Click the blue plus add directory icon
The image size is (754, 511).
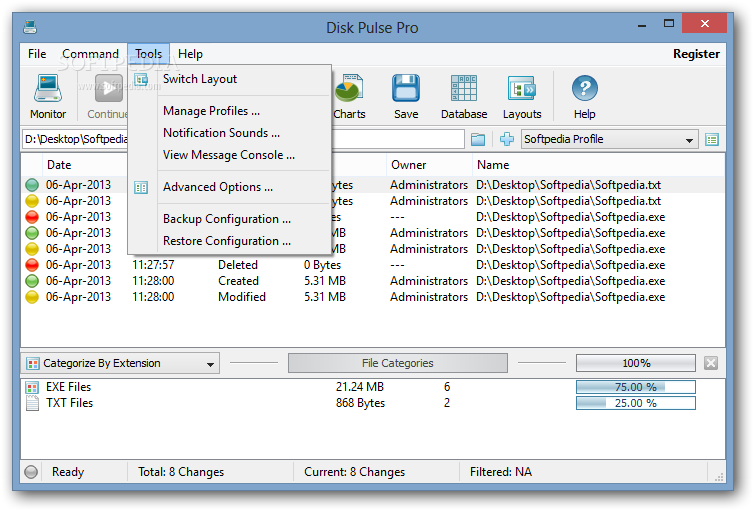pos(507,139)
